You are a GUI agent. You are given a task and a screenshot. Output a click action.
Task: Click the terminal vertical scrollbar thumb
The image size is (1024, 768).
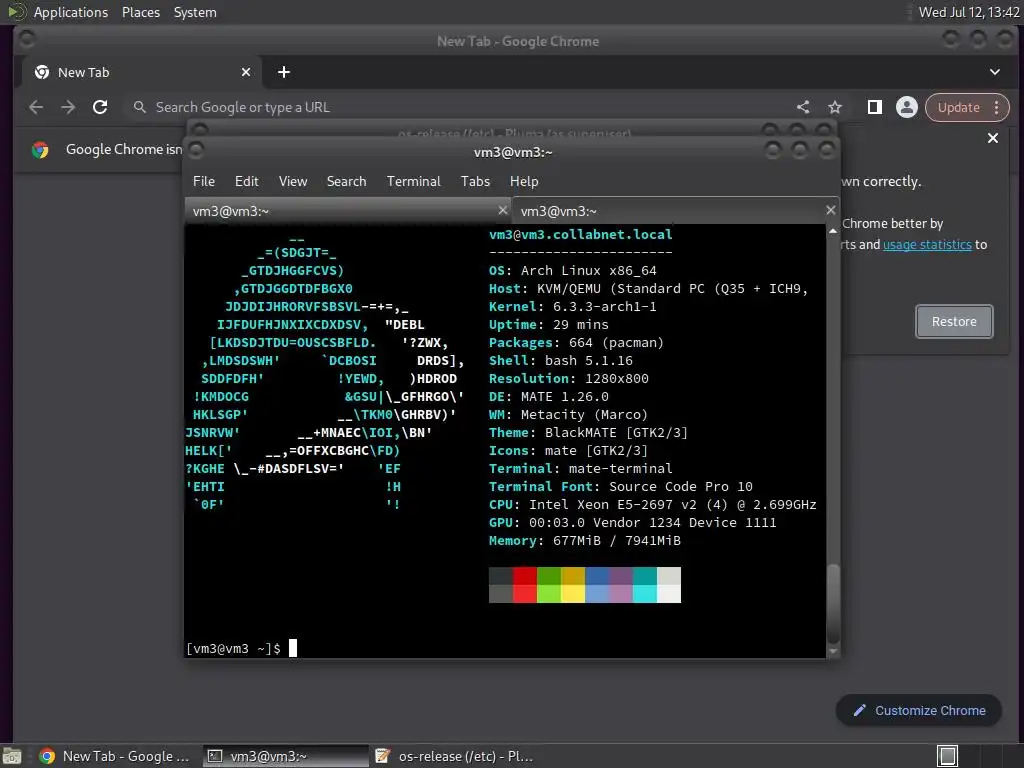point(833,603)
